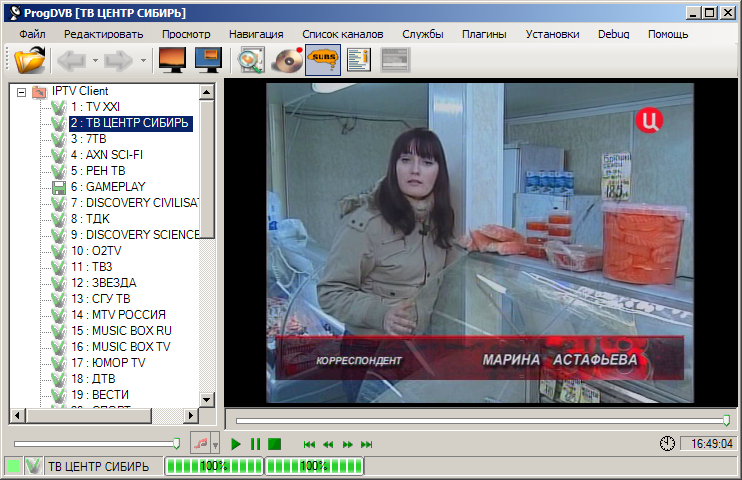This screenshot has width=742, height=480.
Task: Select channel 14 : MTV РОССИЯ
Action: point(118,315)
